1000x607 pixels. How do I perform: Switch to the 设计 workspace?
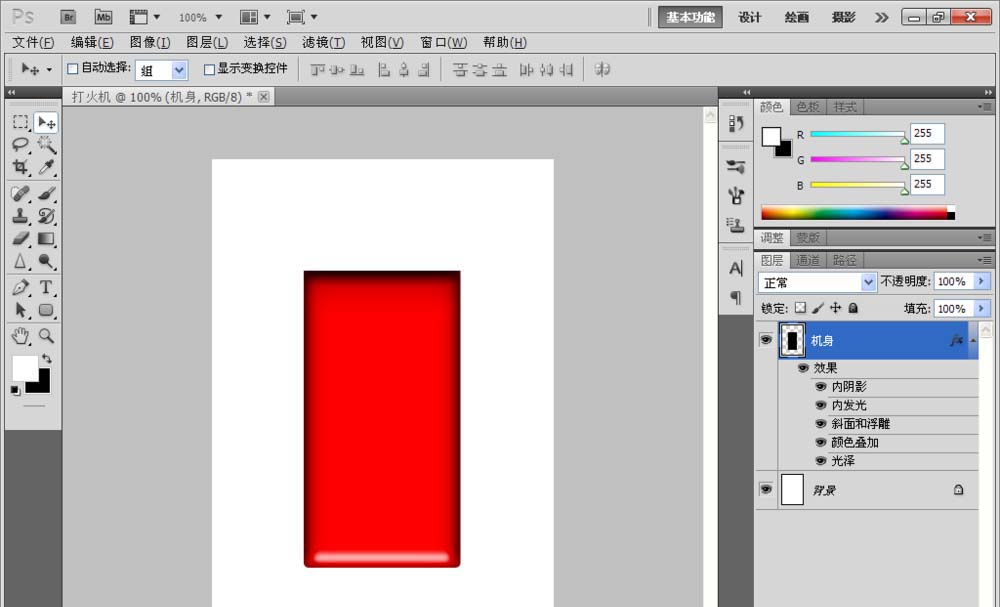click(749, 17)
